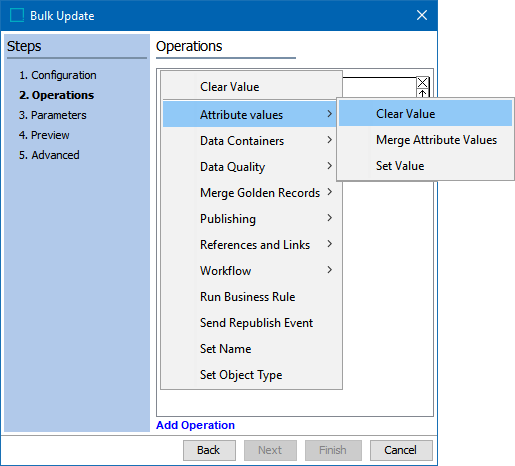Open the Publishing submenu
The image size is (515, 466).
pyautogui.click(x=249, y=218)
